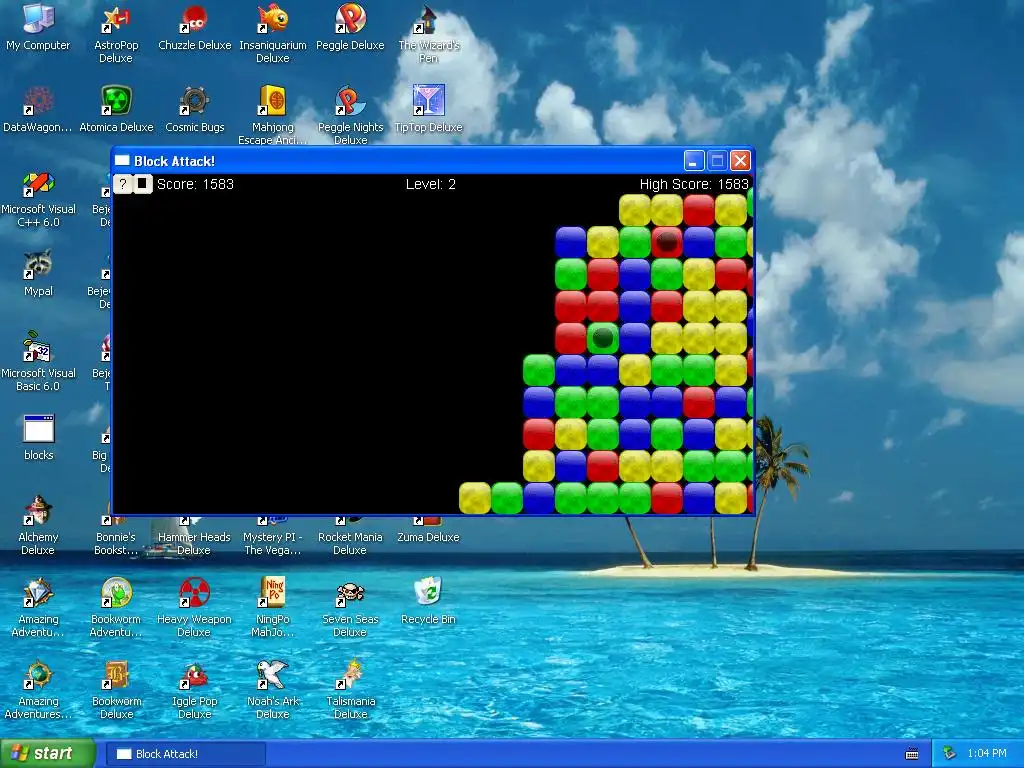The image size is (1024, 768).
Task: Click the leftmost yellow block in bottom row
Action: [x=475, y=498]
